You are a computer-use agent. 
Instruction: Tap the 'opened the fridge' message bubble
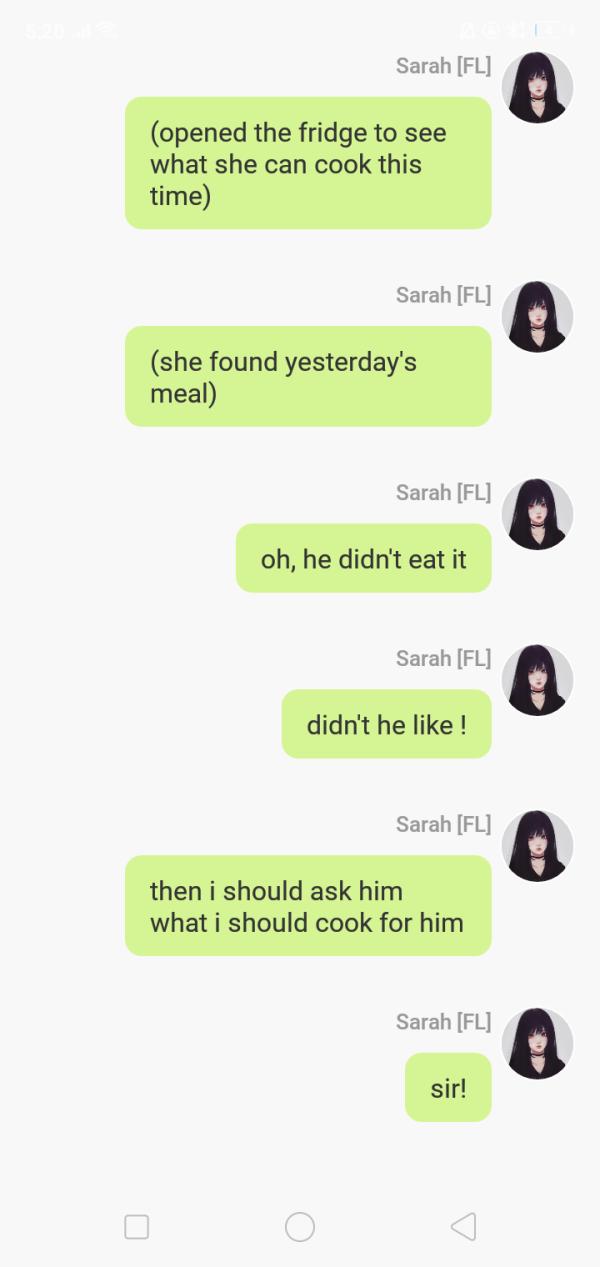pyautogui.click(x=308, y=163)
